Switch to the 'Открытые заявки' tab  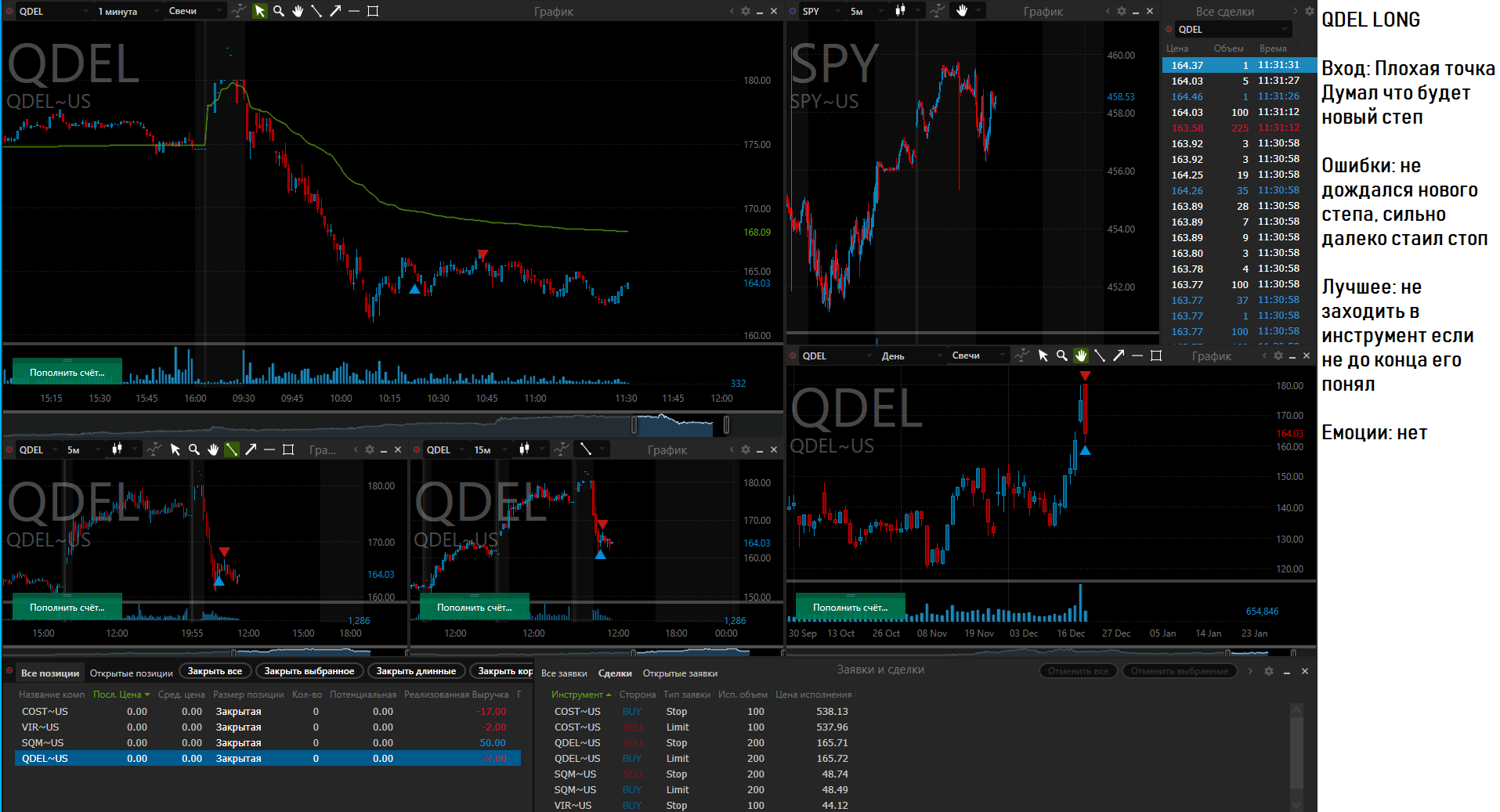[680, 673]
